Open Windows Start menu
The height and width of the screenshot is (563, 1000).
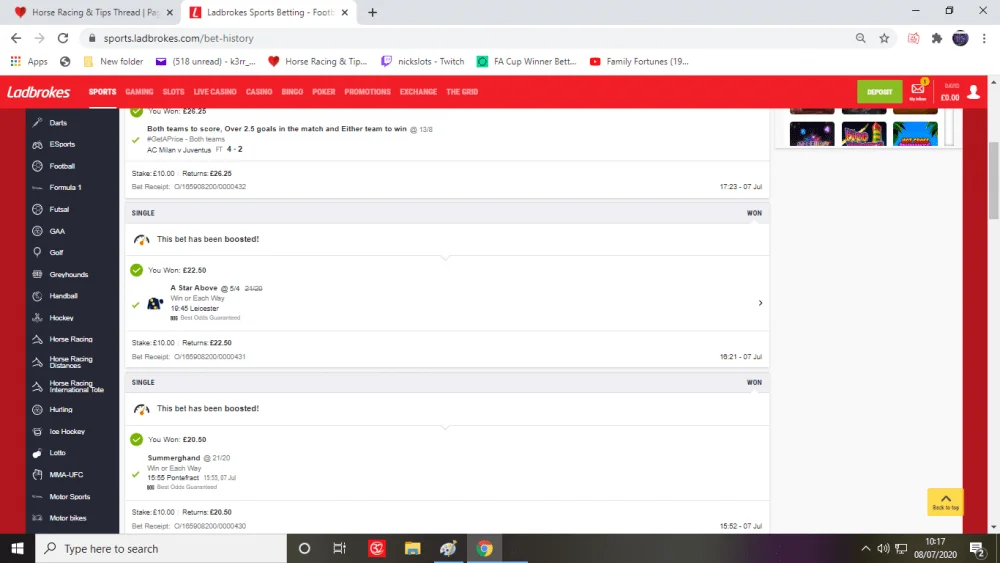tap(17, 548)
